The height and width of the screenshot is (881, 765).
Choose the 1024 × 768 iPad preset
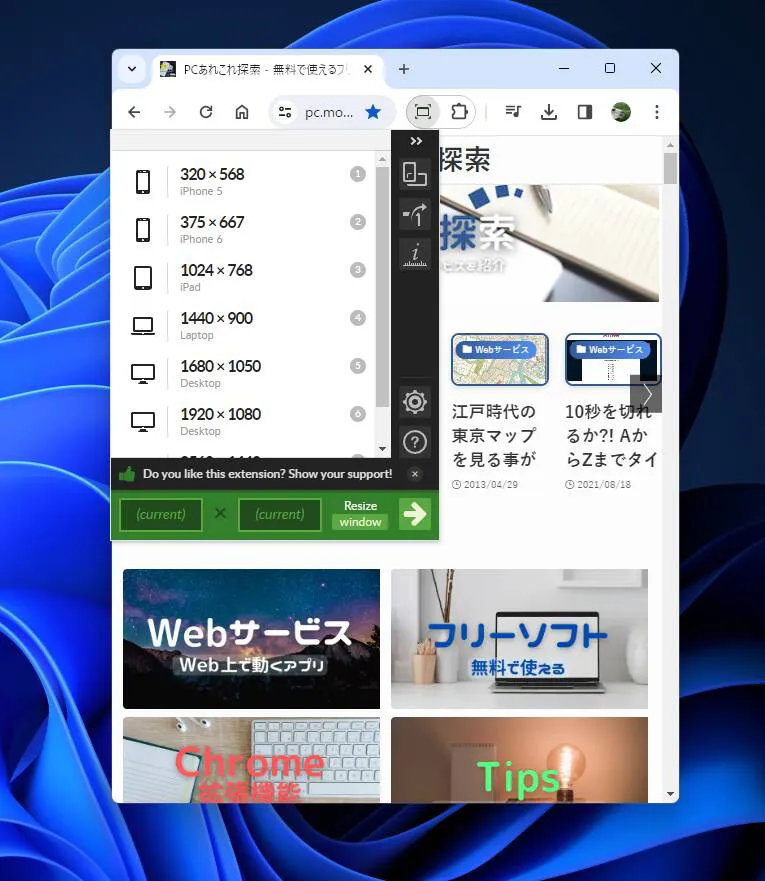coord(243,278)
